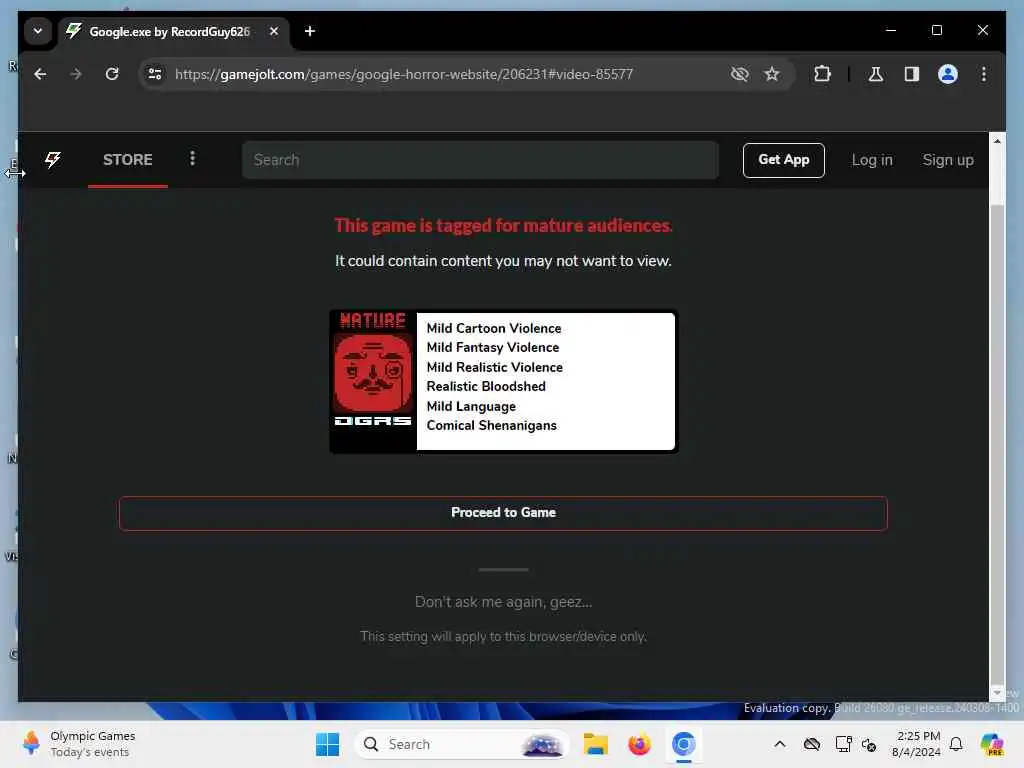Click the Chrome taskbar icon
The image size is (1024, 768).
[684, 744]
